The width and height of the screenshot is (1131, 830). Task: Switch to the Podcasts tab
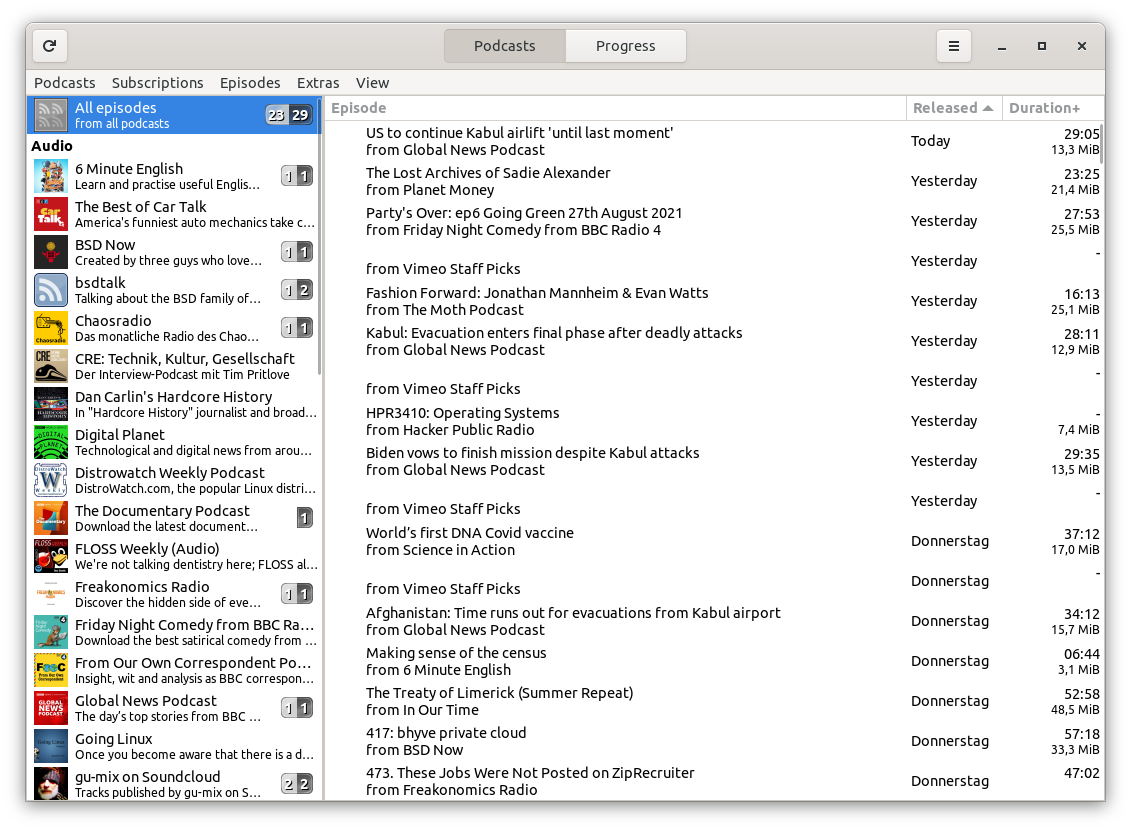coord(505,46)
